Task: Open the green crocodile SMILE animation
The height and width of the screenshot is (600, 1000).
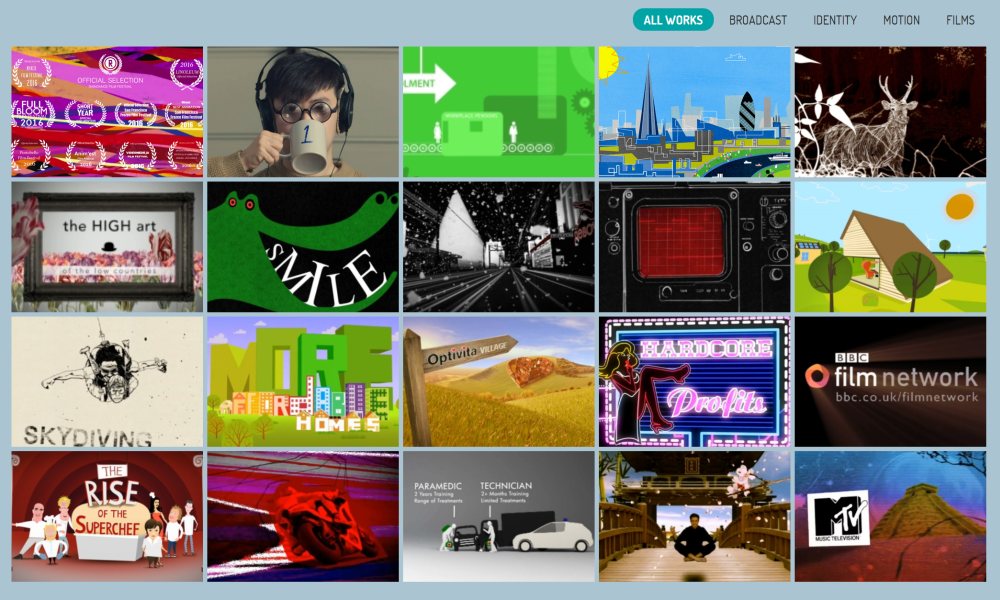Action: click(302, 247)
